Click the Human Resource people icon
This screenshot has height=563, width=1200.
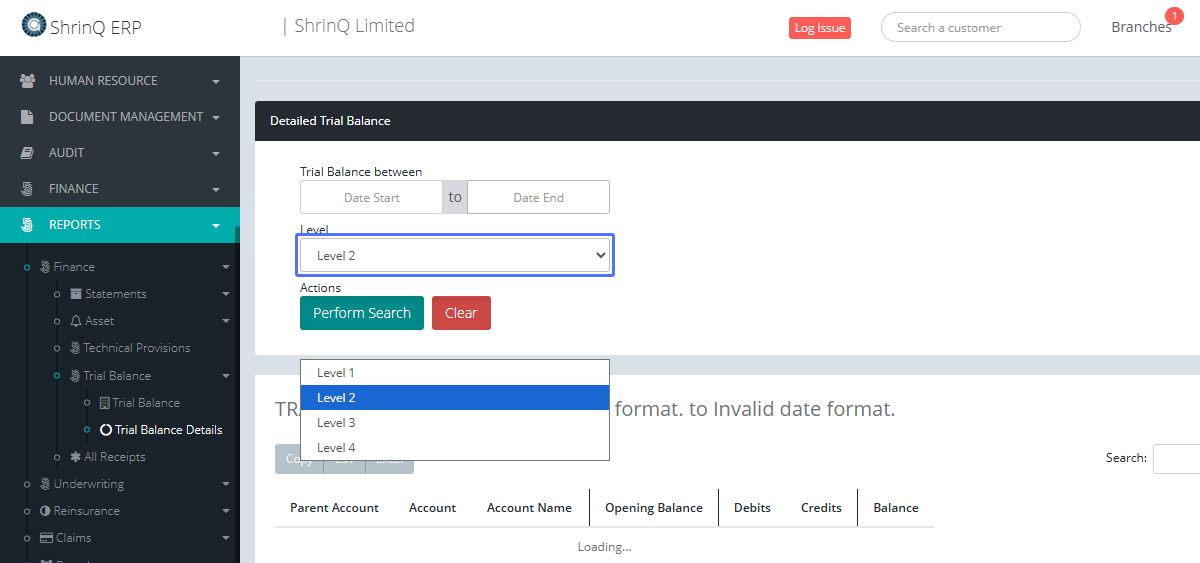coord(28,81)
